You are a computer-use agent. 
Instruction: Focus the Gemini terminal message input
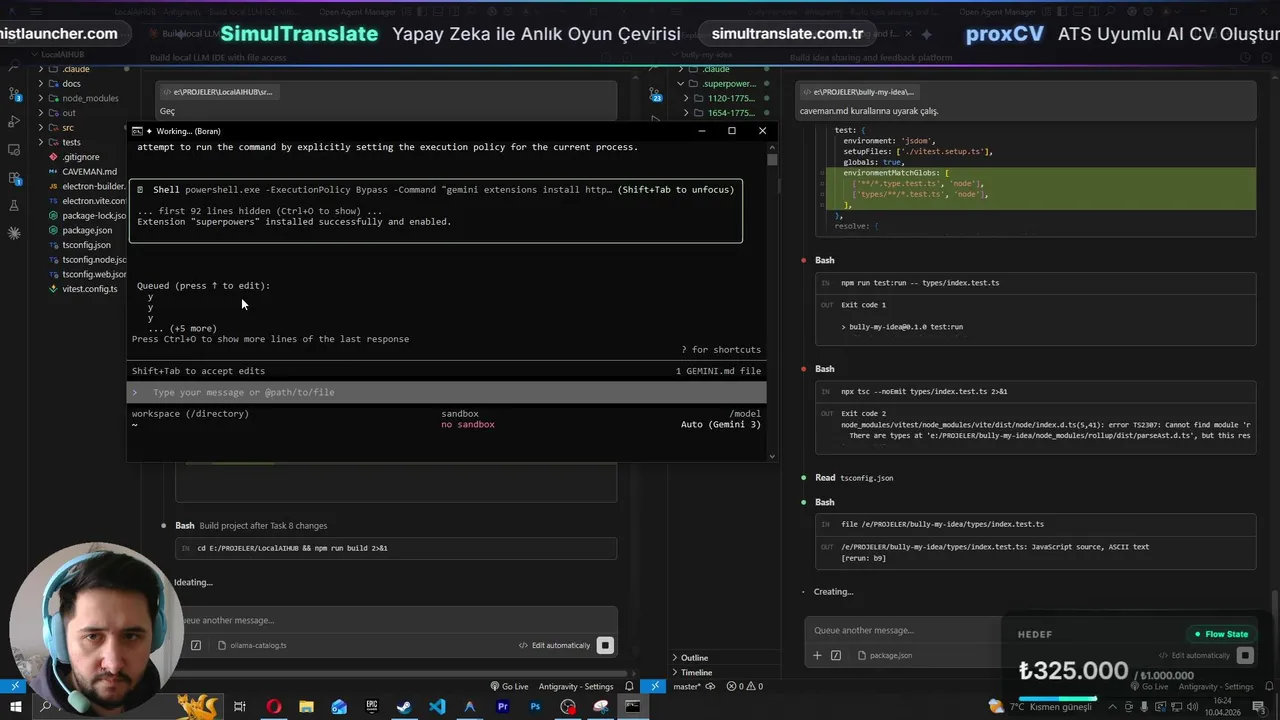click(448, 392)
